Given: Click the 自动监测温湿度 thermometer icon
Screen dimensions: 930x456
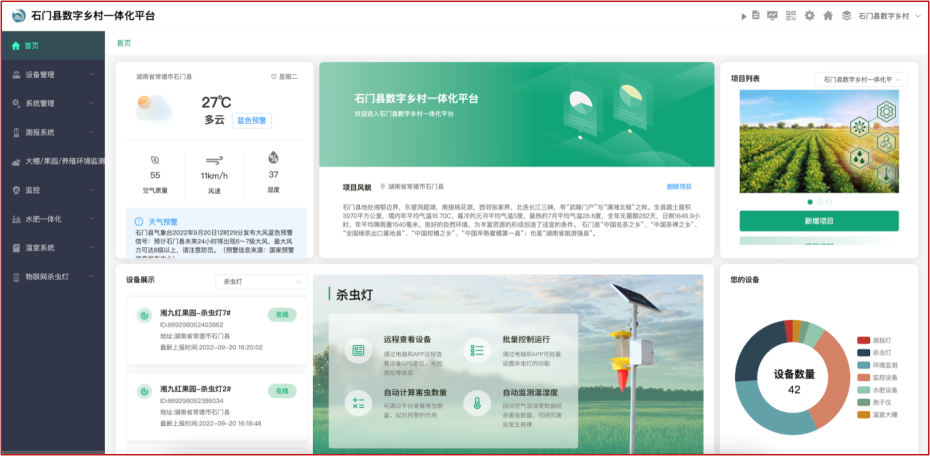Looking at the screenshot, I should [477, 403].
